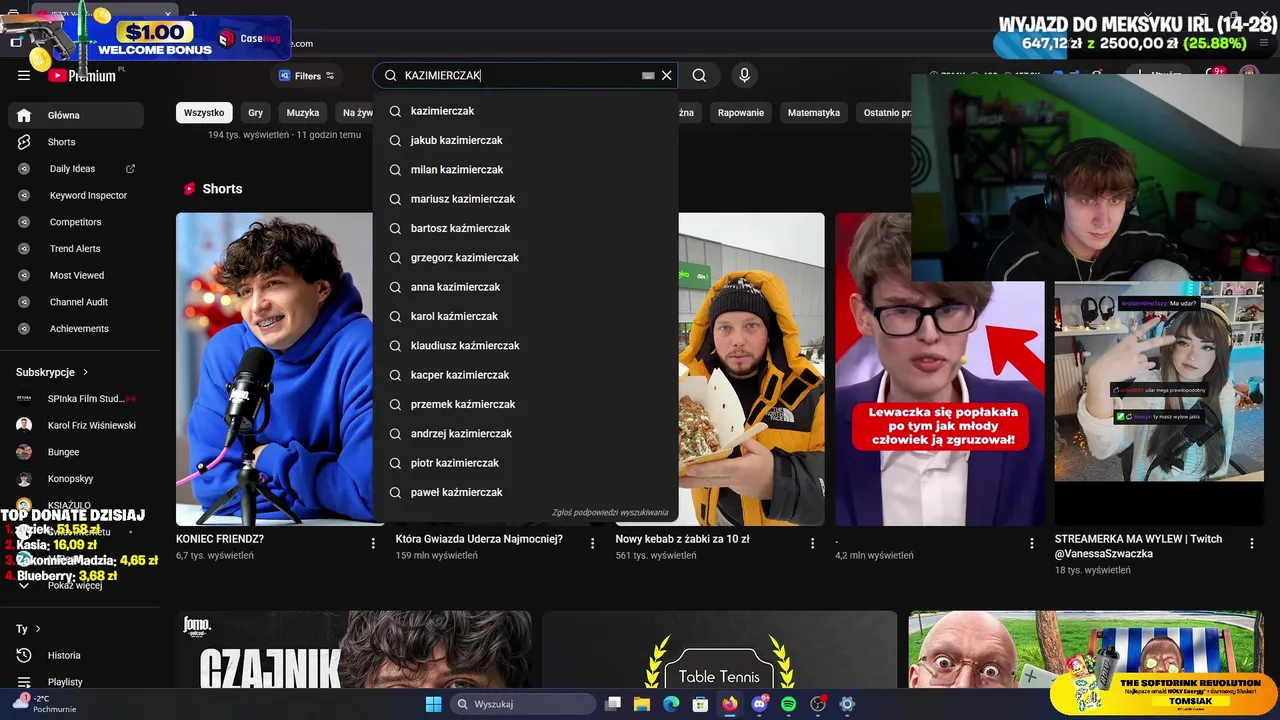The height and width of the screenshot is (720, 1280).
Task: Open Karol Friz Wiśniewski channel
Action: (x=76, y=425)
